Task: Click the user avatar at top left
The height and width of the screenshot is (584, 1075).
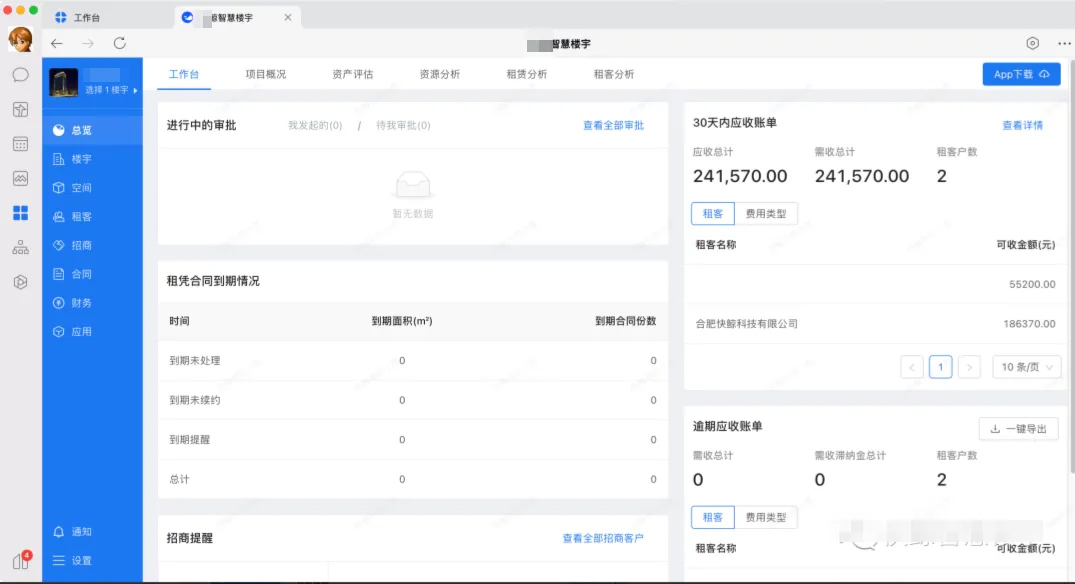Action: [x=21, y=40]
